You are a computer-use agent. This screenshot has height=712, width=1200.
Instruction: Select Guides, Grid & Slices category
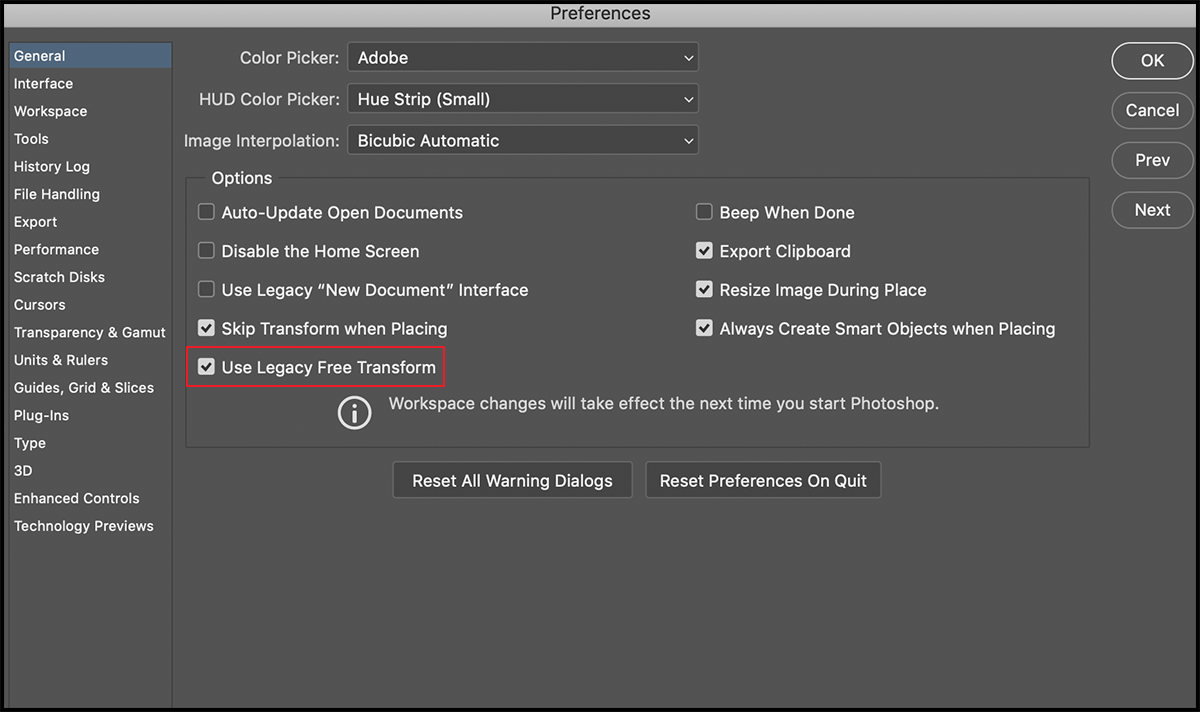(84, 388)
